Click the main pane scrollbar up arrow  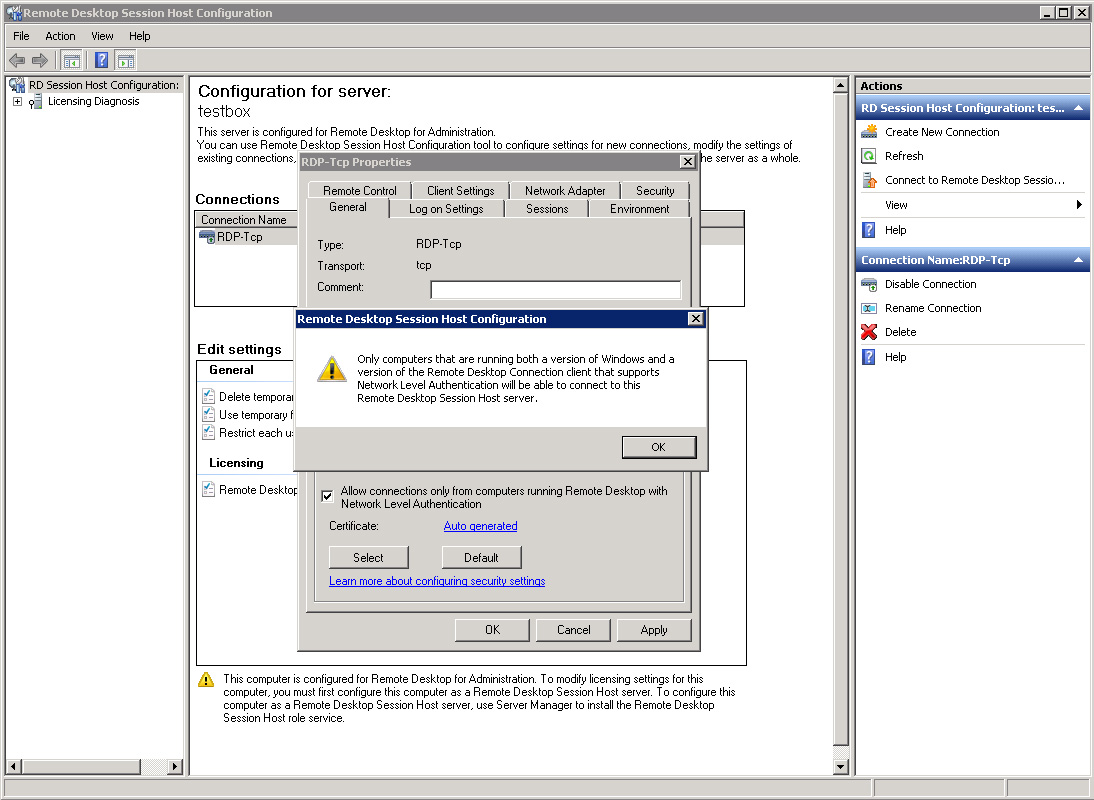coord(841,85)
